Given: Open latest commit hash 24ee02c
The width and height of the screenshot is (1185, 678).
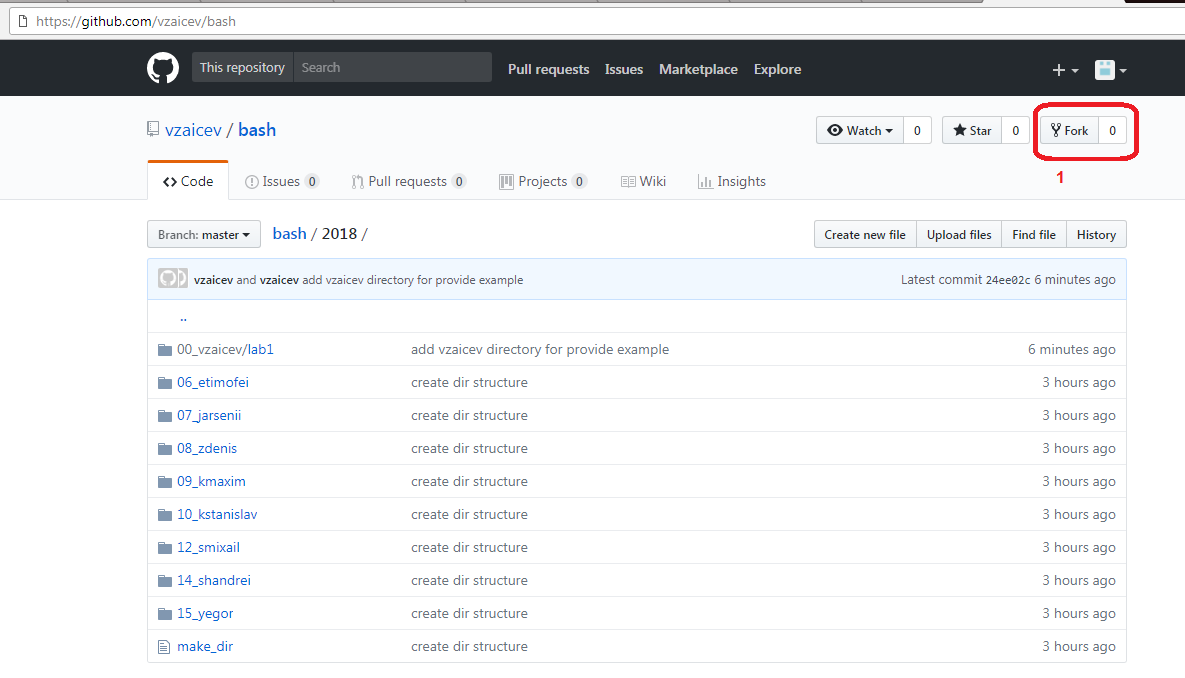Looking at the screenshot, I should pos(1007,280).
